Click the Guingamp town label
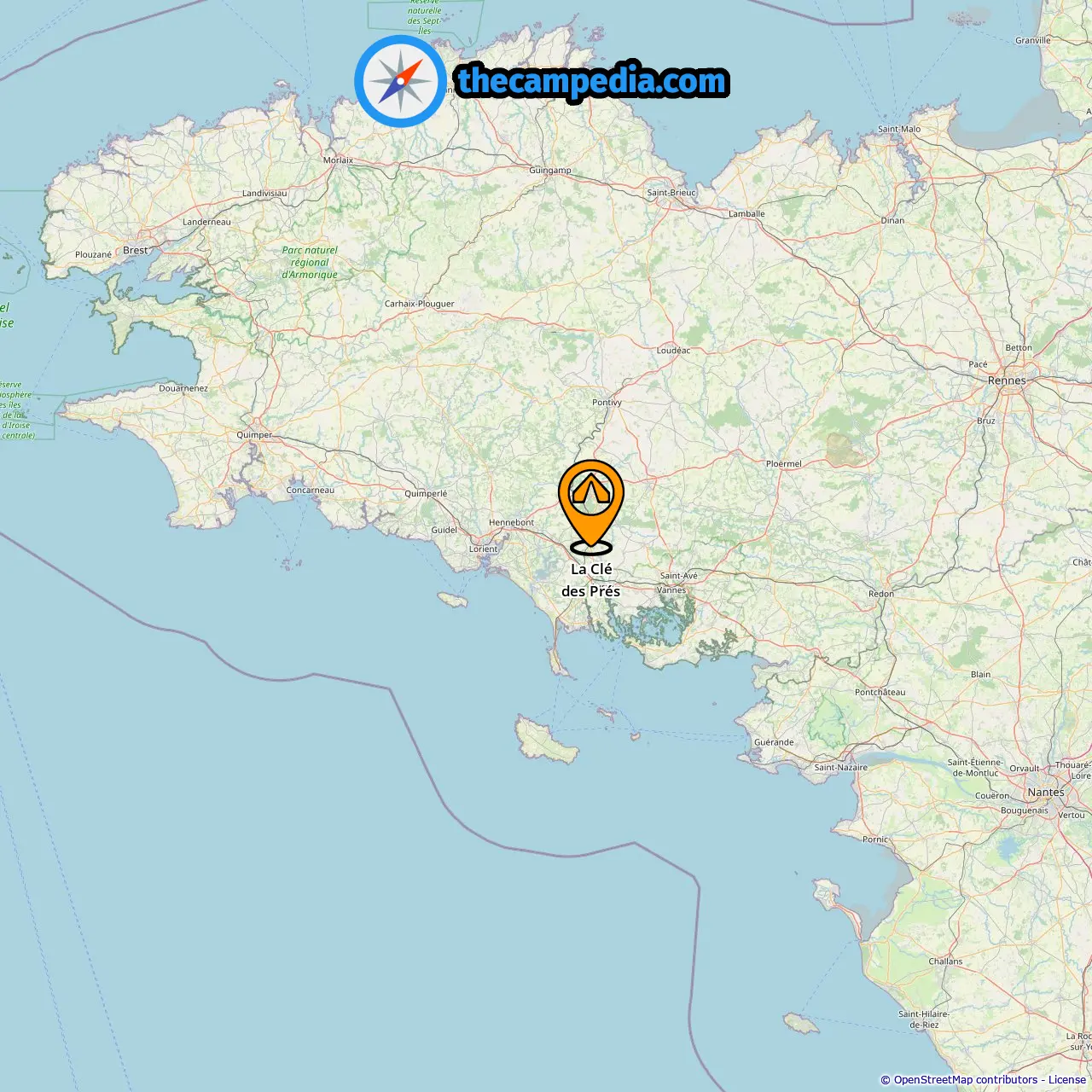 click(550, 170)
